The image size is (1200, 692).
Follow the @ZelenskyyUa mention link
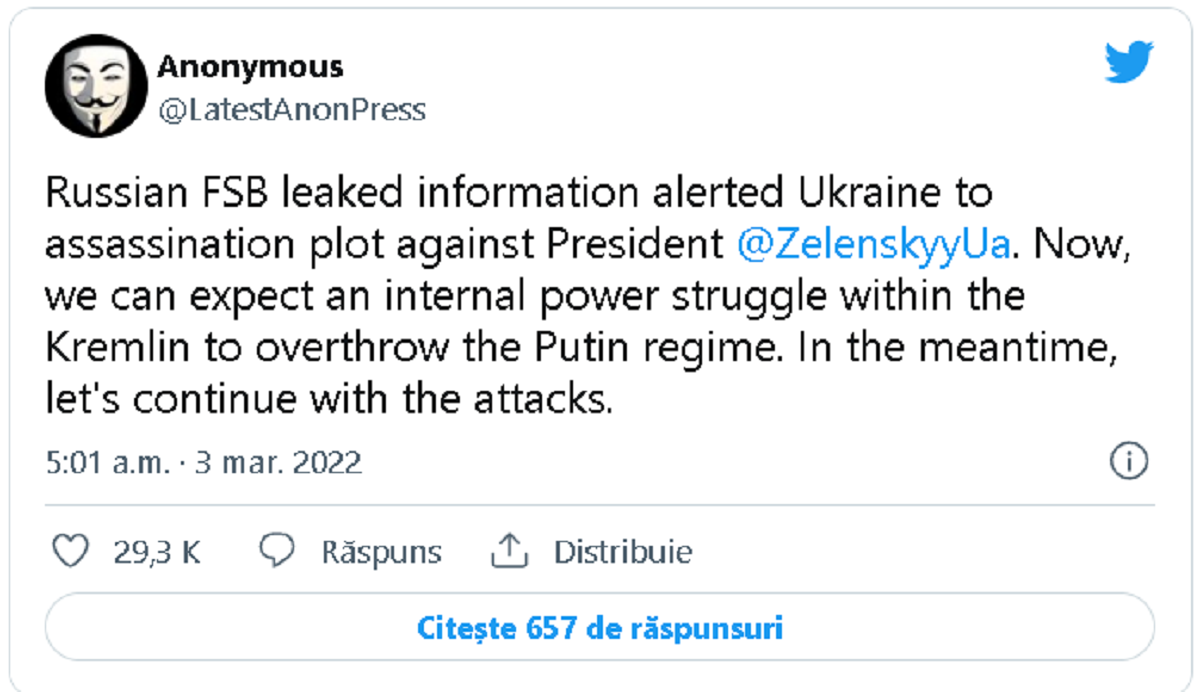tap(875, 246)
